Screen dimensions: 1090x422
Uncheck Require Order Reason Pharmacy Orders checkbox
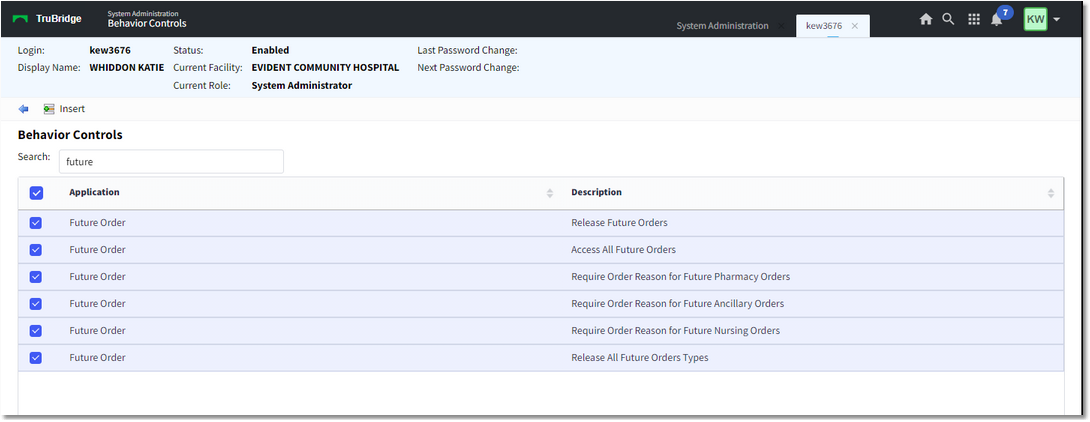tap(36, 277)
